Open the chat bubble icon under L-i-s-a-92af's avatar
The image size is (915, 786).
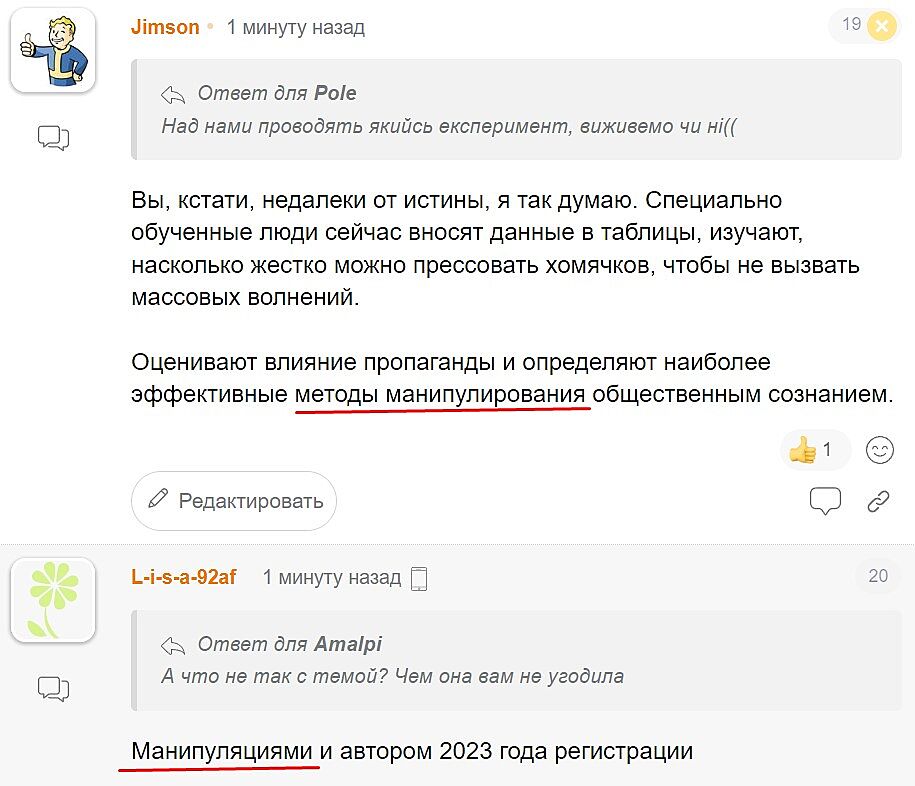[53, 688]
